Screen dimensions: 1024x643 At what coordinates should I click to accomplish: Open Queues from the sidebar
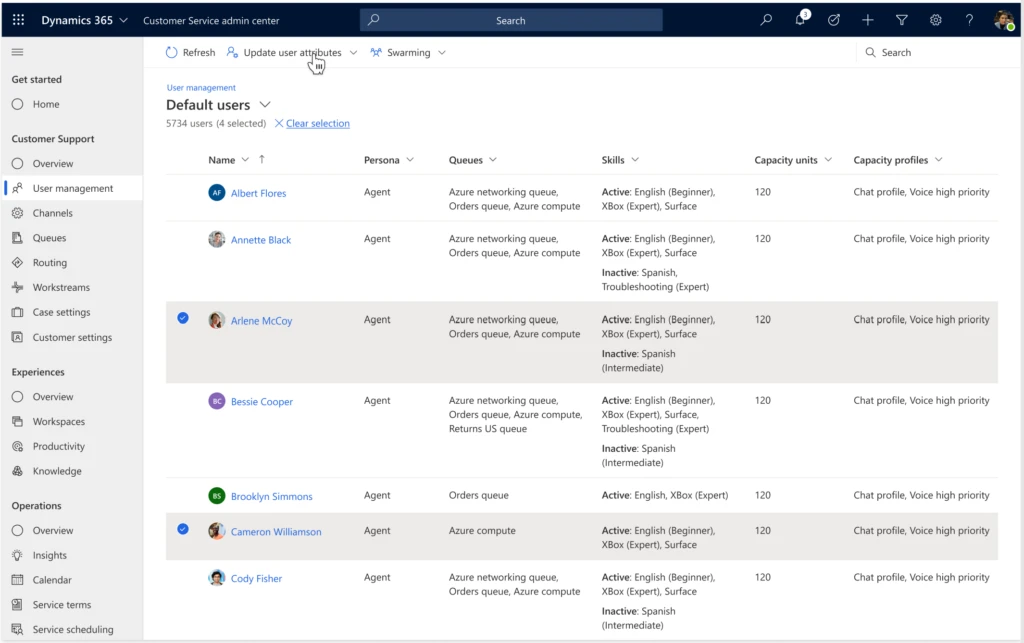(49, 238)
